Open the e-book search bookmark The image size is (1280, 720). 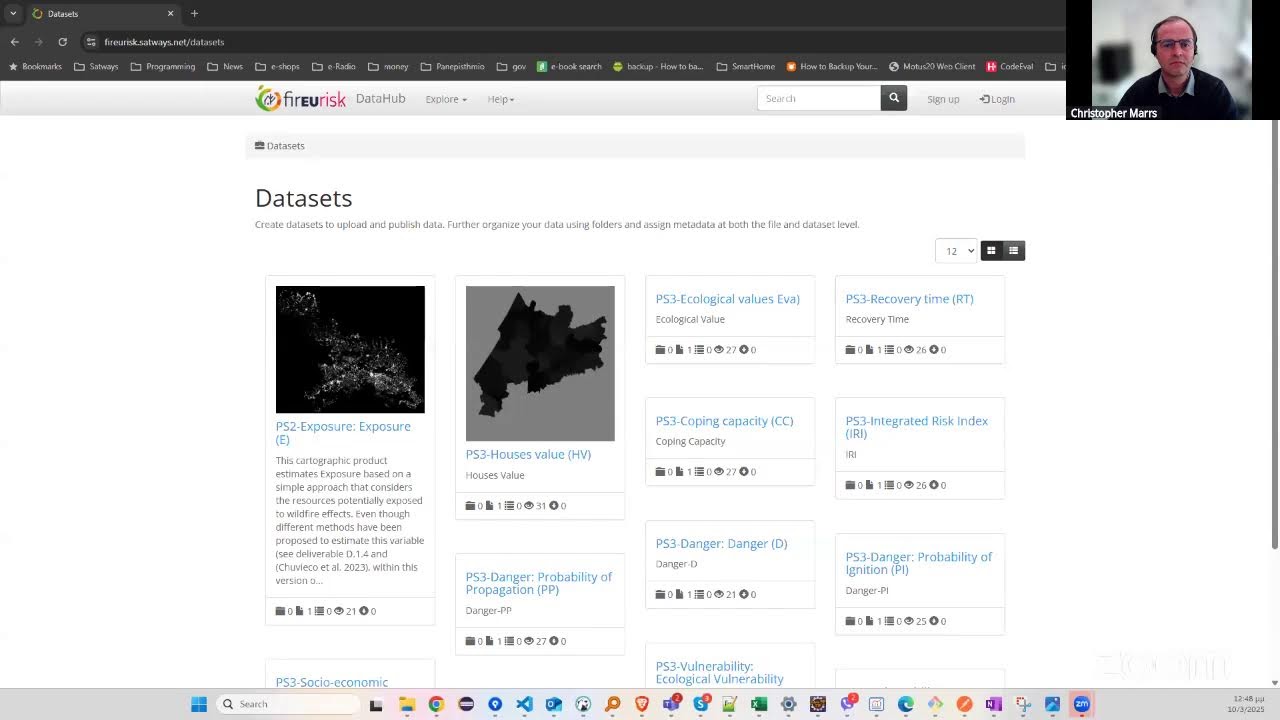coord(570,67)
